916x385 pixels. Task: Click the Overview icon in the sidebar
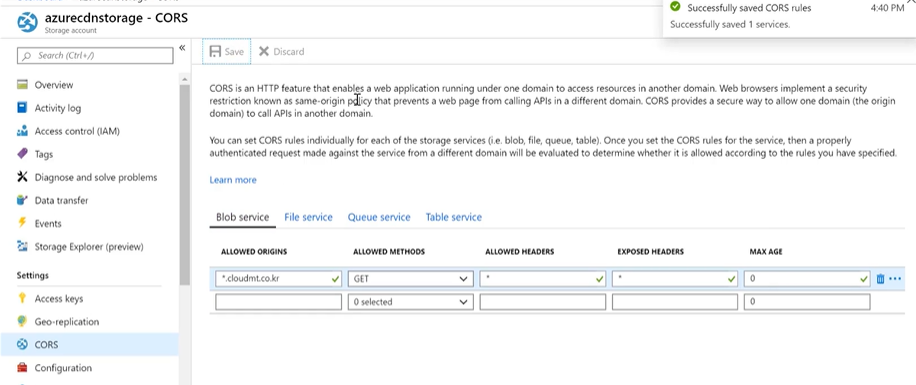22,85
